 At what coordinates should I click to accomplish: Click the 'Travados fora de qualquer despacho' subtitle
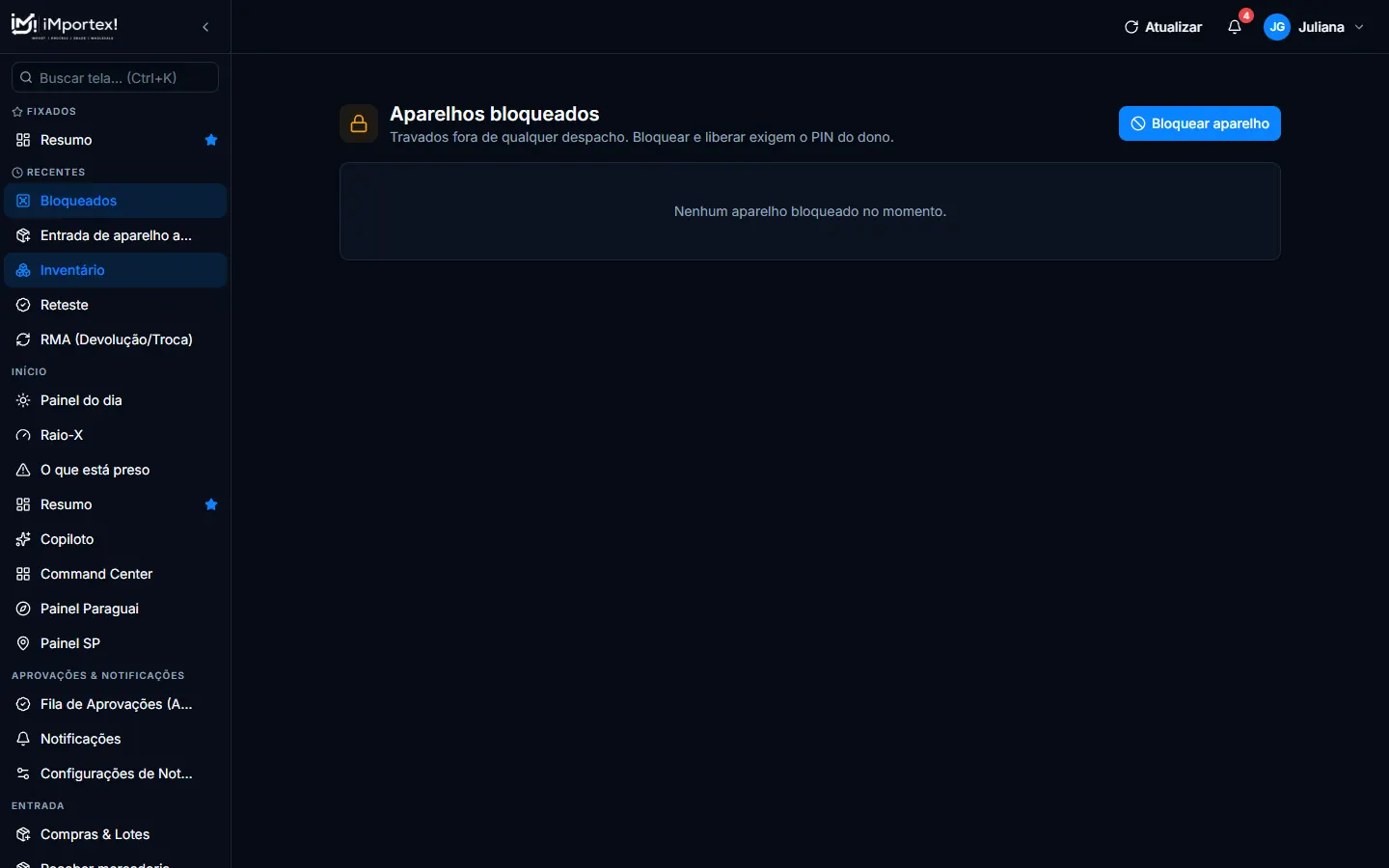pyautogui.click(x=641, y=137)
